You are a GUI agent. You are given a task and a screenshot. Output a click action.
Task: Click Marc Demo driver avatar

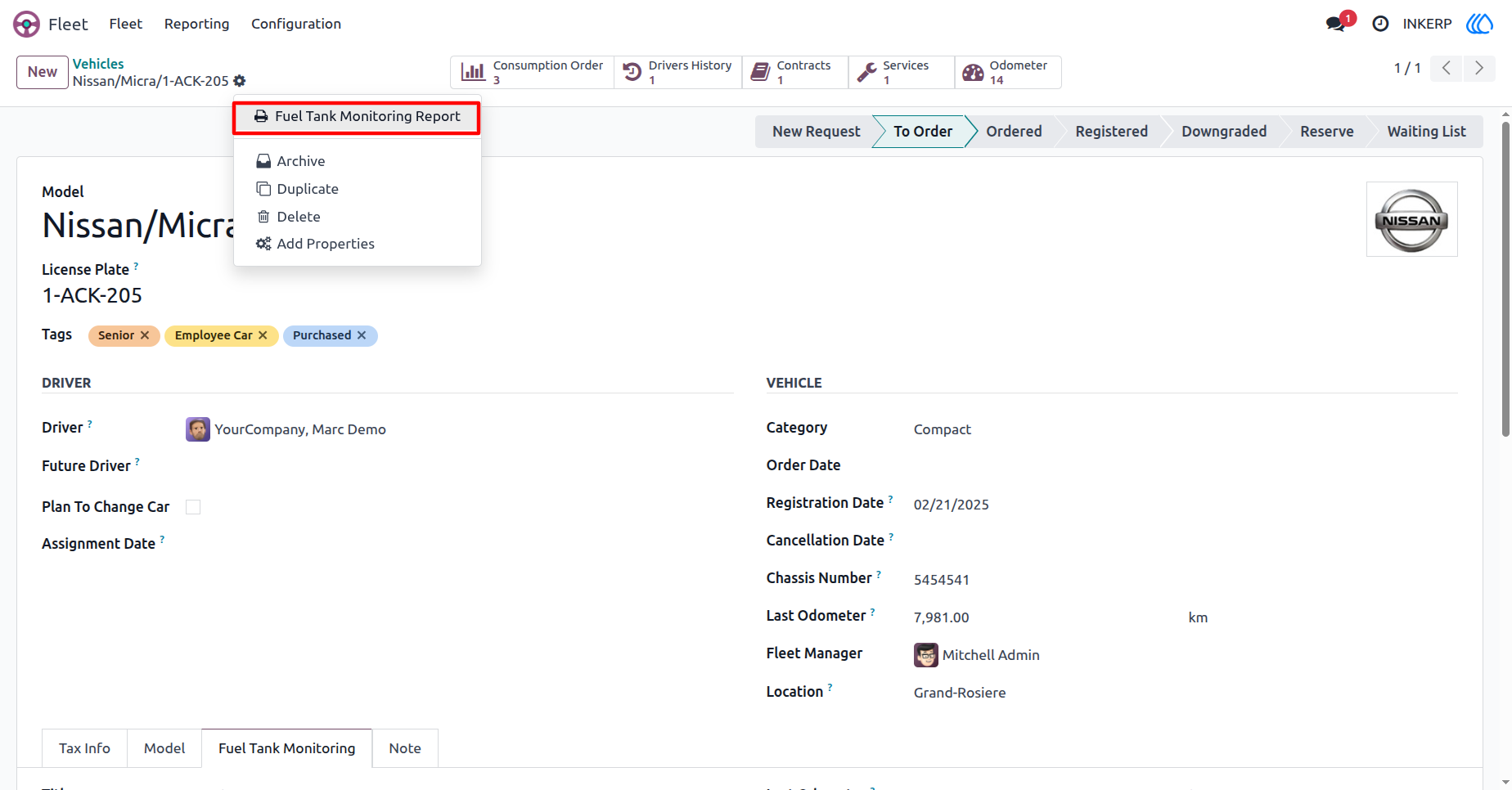(198, 429)
